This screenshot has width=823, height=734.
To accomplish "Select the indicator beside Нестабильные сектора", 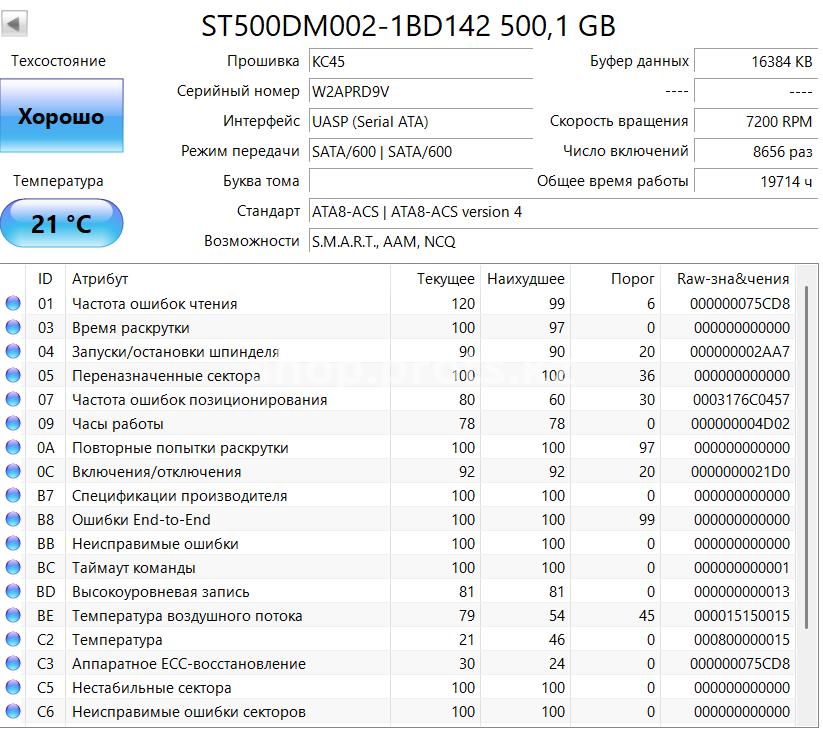I will click(x=12, y=688).
